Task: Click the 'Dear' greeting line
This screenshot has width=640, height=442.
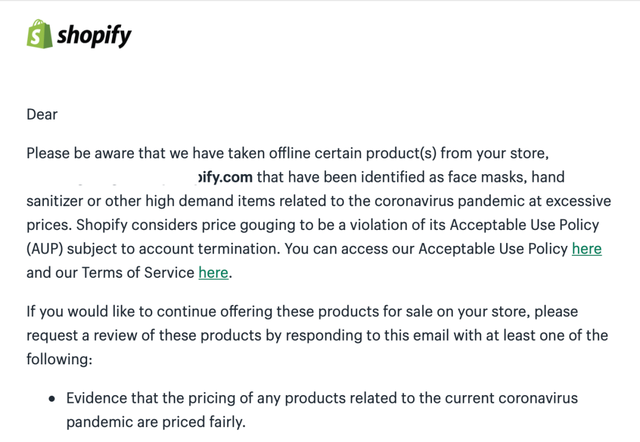Action: point(42,114)
